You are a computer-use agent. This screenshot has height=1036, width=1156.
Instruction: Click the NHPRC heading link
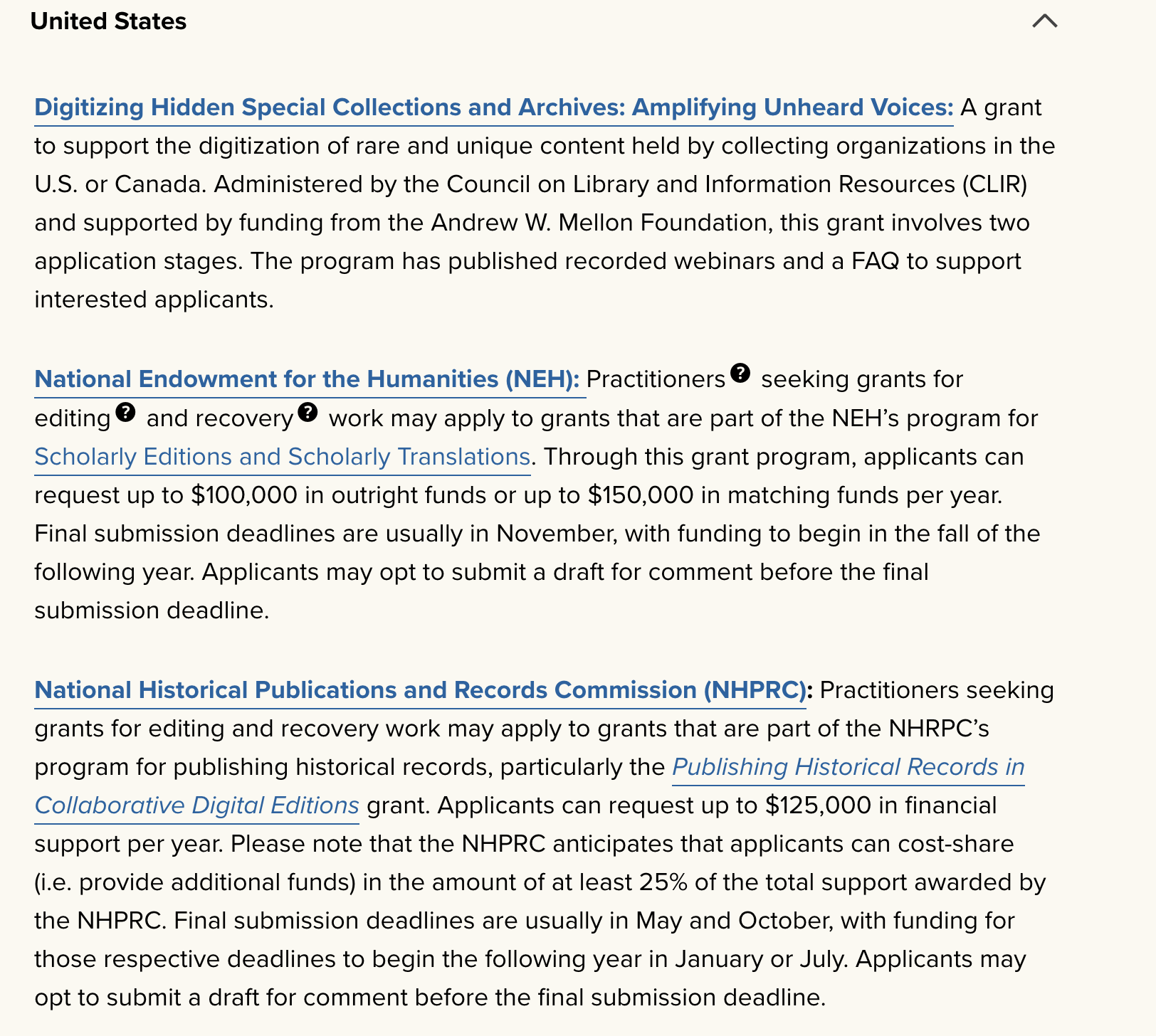419,689
